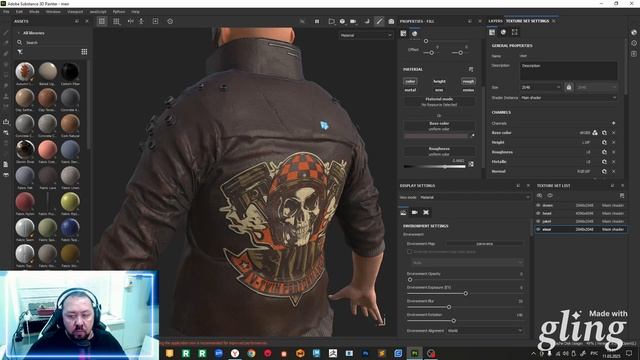Select the orange-pink fabric material thumbnail

click(47, 149)
